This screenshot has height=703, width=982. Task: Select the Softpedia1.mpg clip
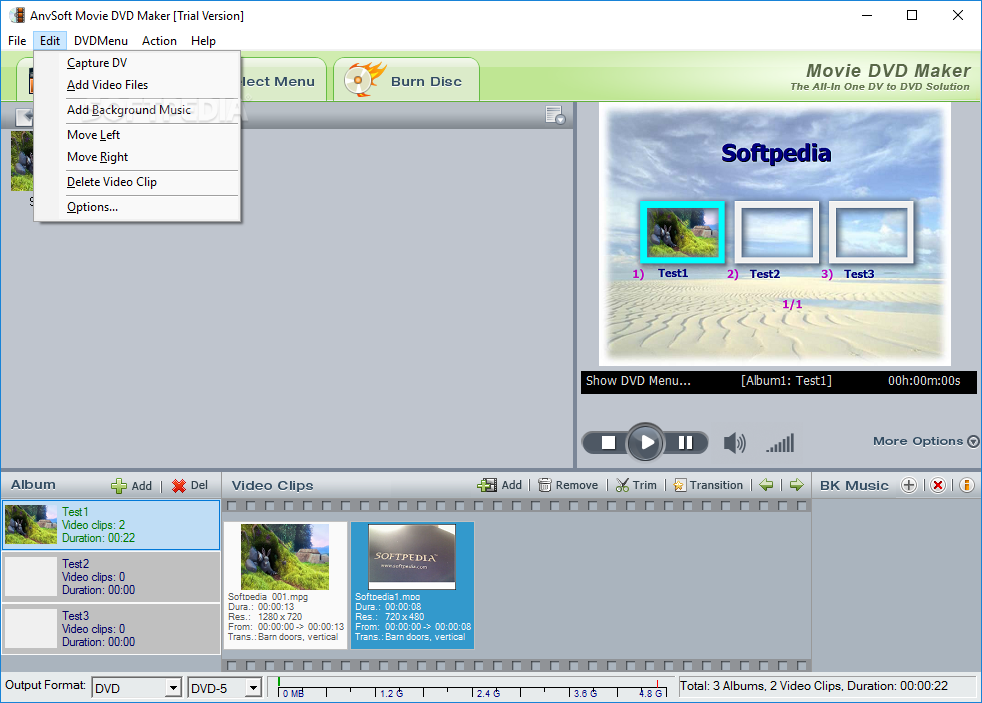click(412, 585)
